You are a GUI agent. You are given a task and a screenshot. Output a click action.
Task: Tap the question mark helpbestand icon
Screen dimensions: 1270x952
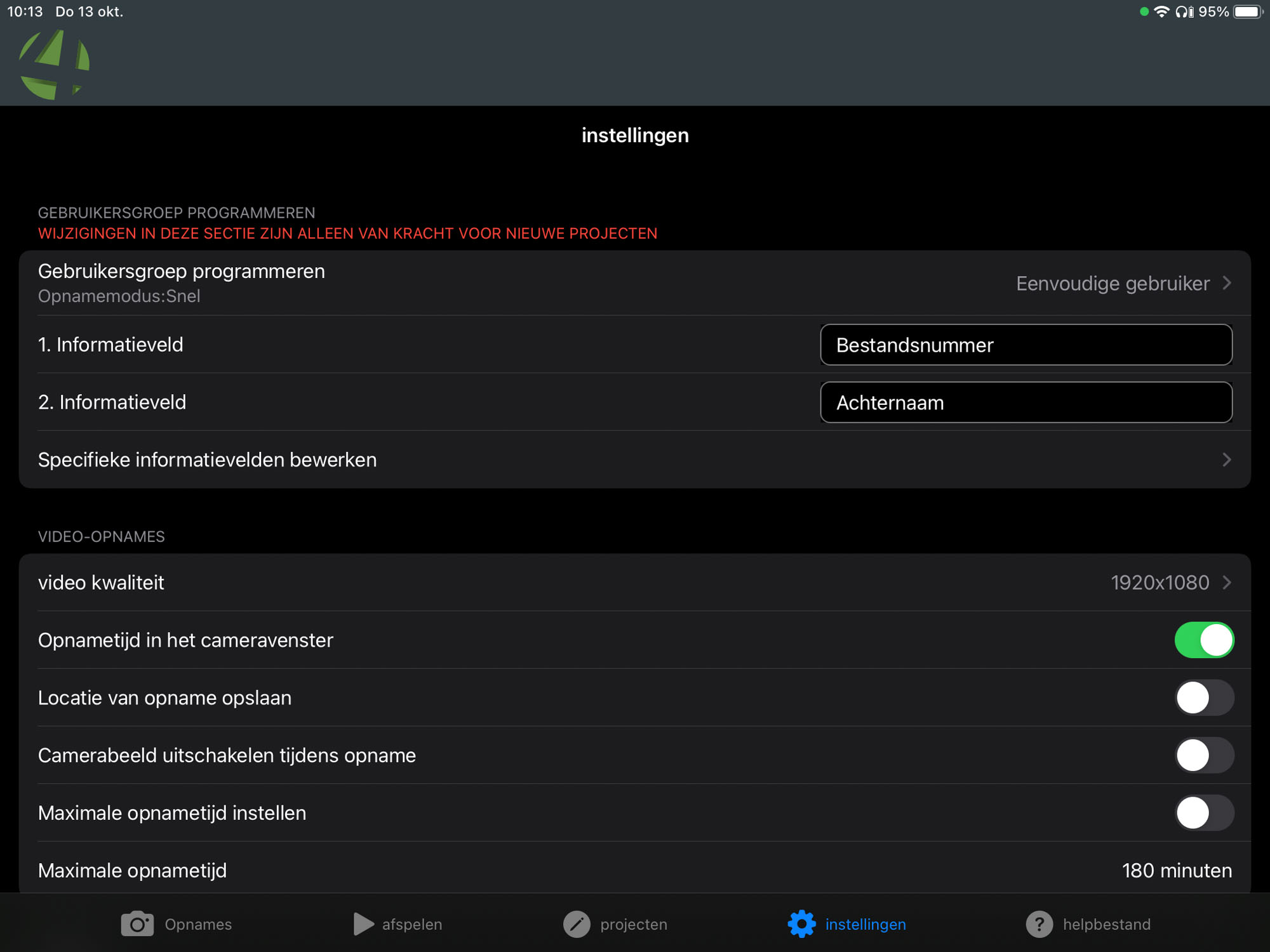tap(1039, 924)
